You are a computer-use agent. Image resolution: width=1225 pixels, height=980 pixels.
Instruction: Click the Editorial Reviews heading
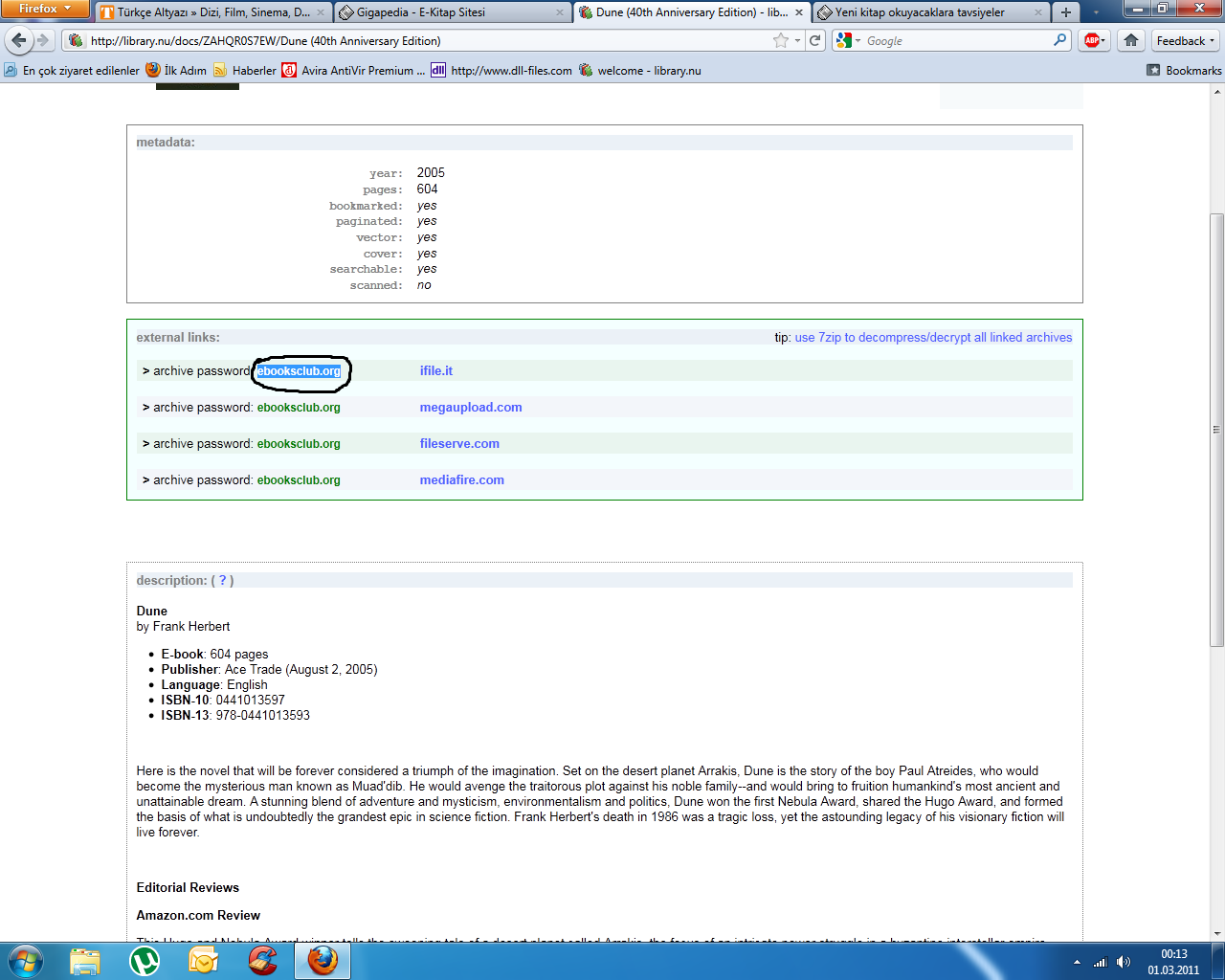click(x=188, y=887)
